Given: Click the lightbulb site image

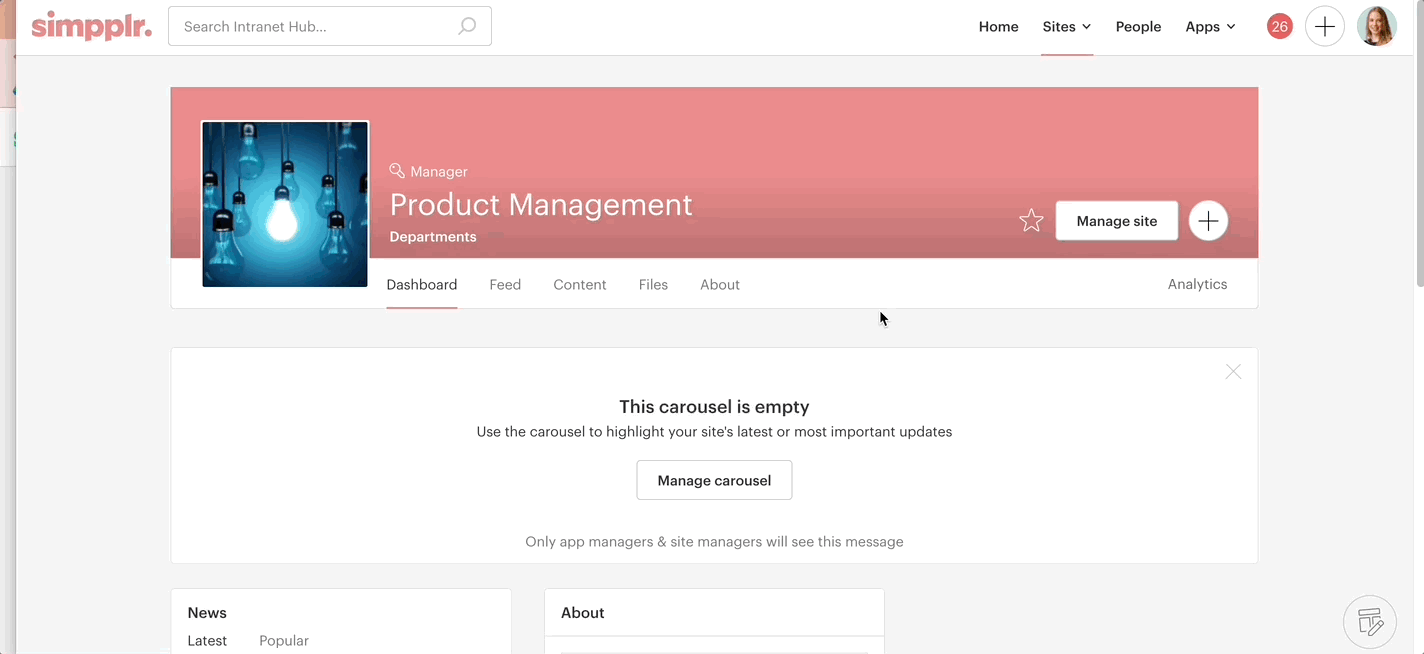Looking at the screenshot, I should point(285,204).
